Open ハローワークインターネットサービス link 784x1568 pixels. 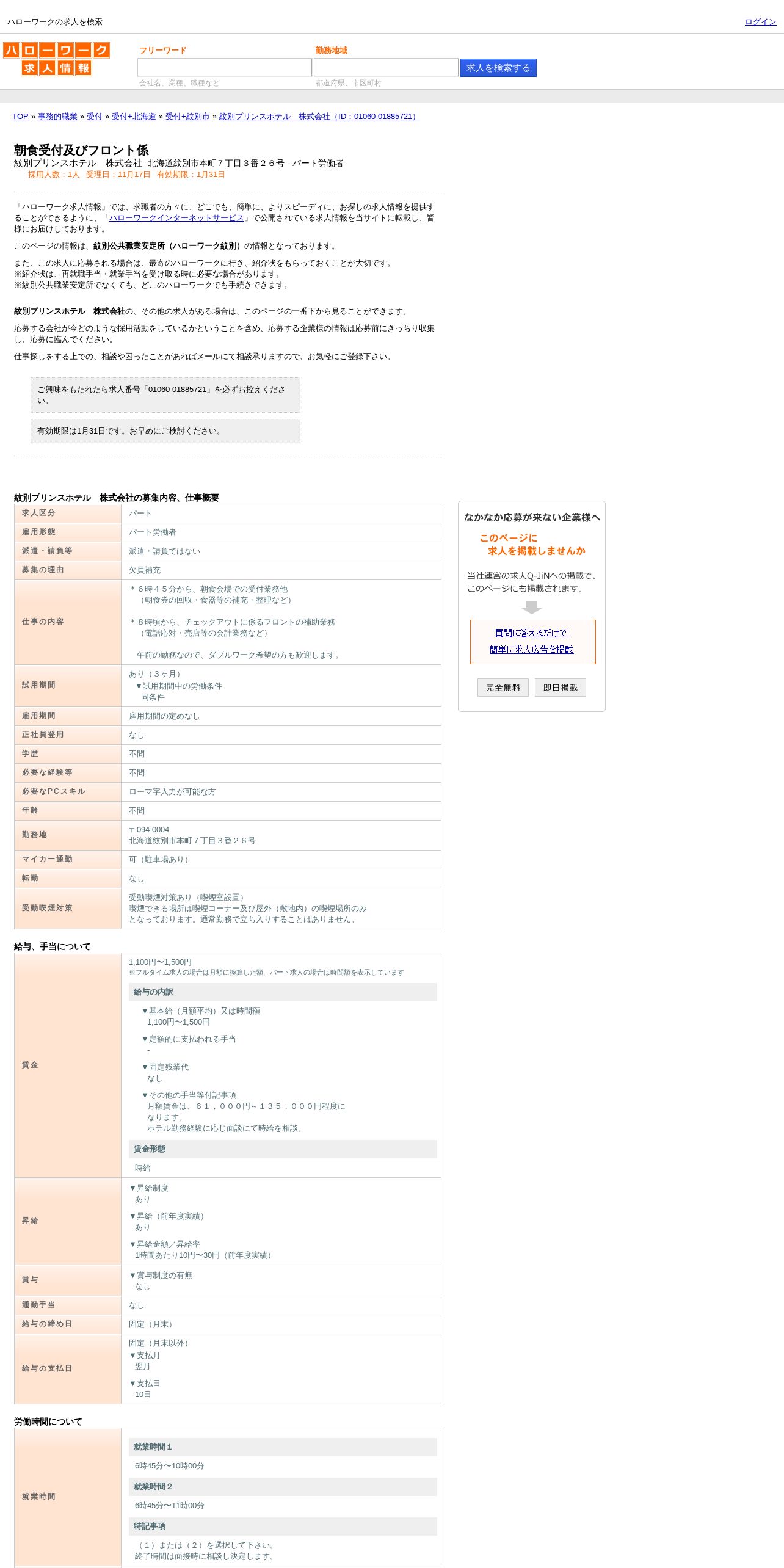tap(176, 218)
